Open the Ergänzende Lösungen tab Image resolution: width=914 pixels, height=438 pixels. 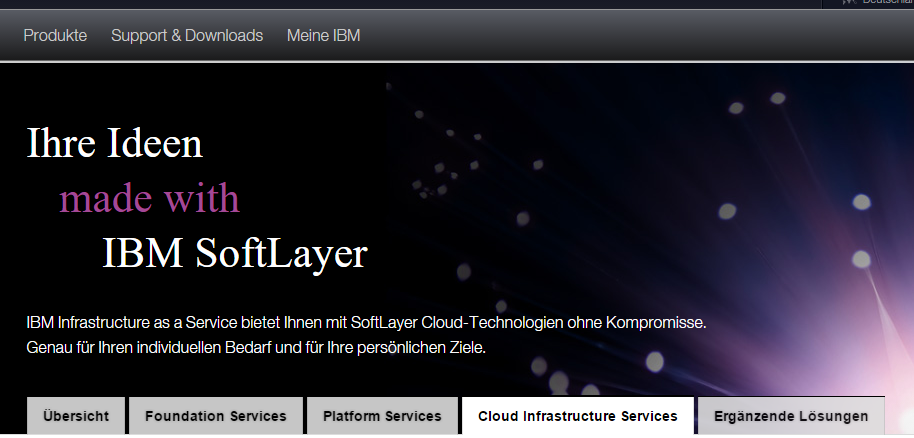coord(791,416)
